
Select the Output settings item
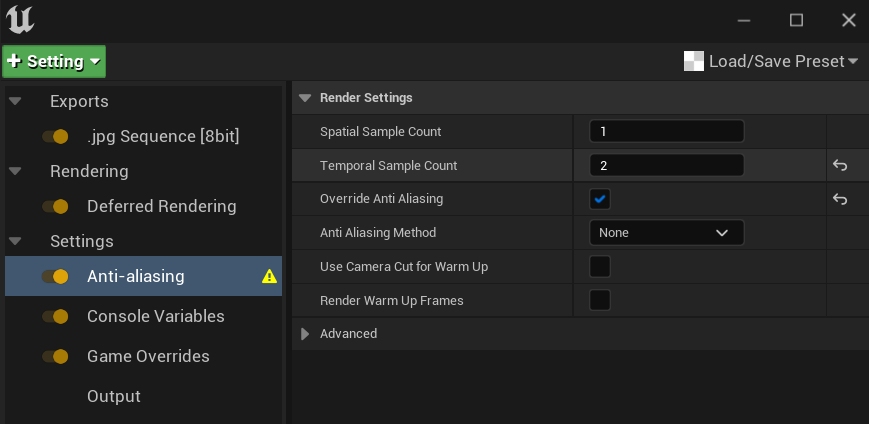[114, 397]
